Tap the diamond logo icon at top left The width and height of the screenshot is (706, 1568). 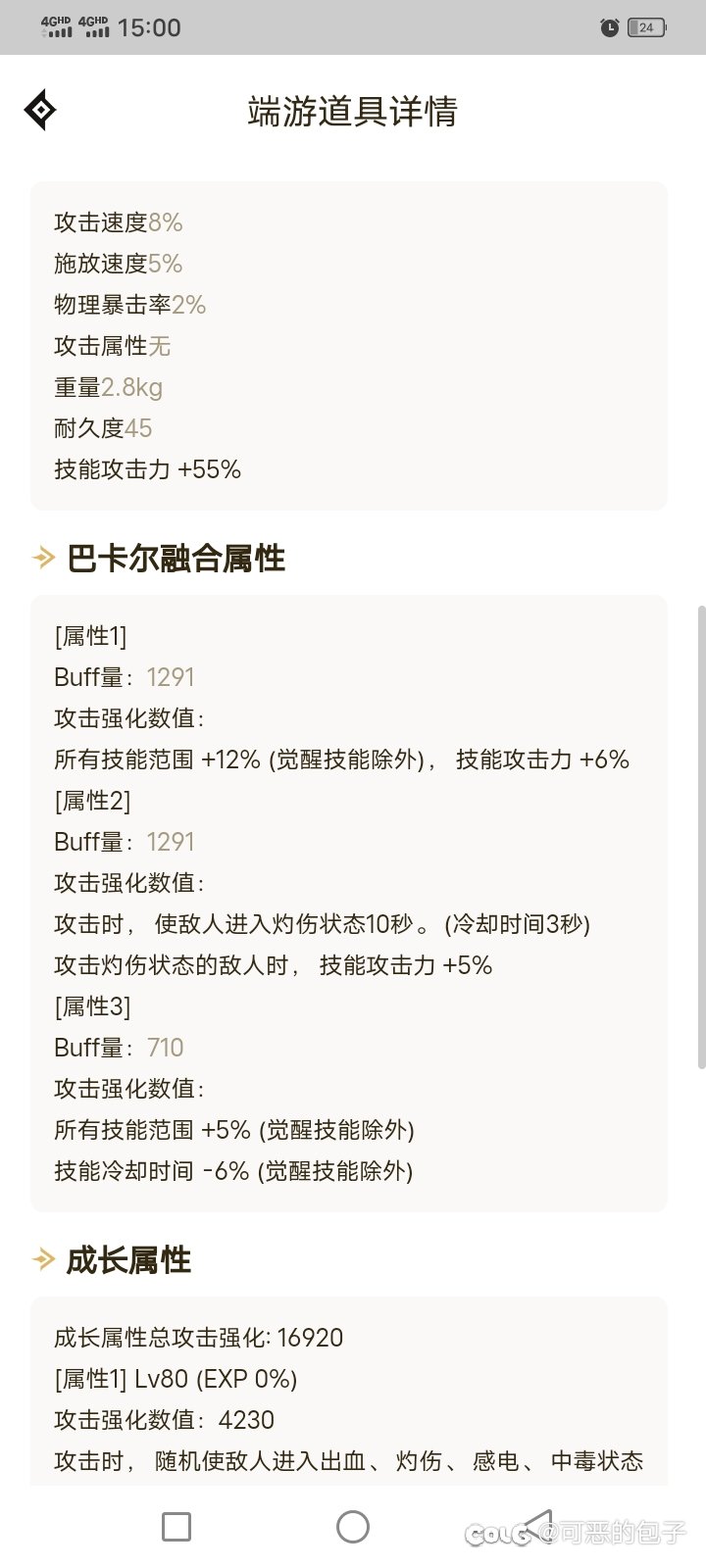[x=40, y=110]
